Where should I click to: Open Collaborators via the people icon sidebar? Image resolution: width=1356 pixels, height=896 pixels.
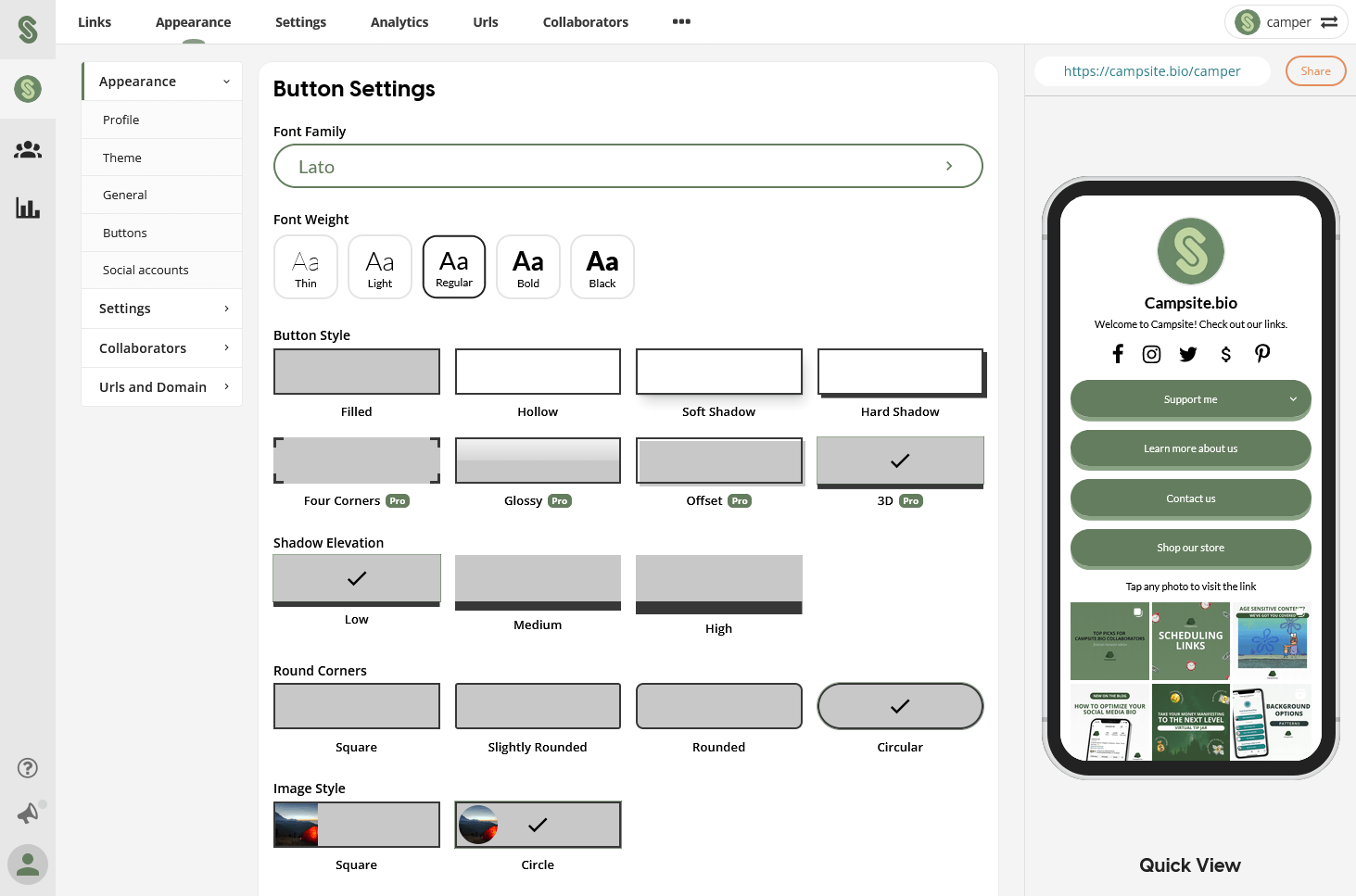(x=28, y=149)
